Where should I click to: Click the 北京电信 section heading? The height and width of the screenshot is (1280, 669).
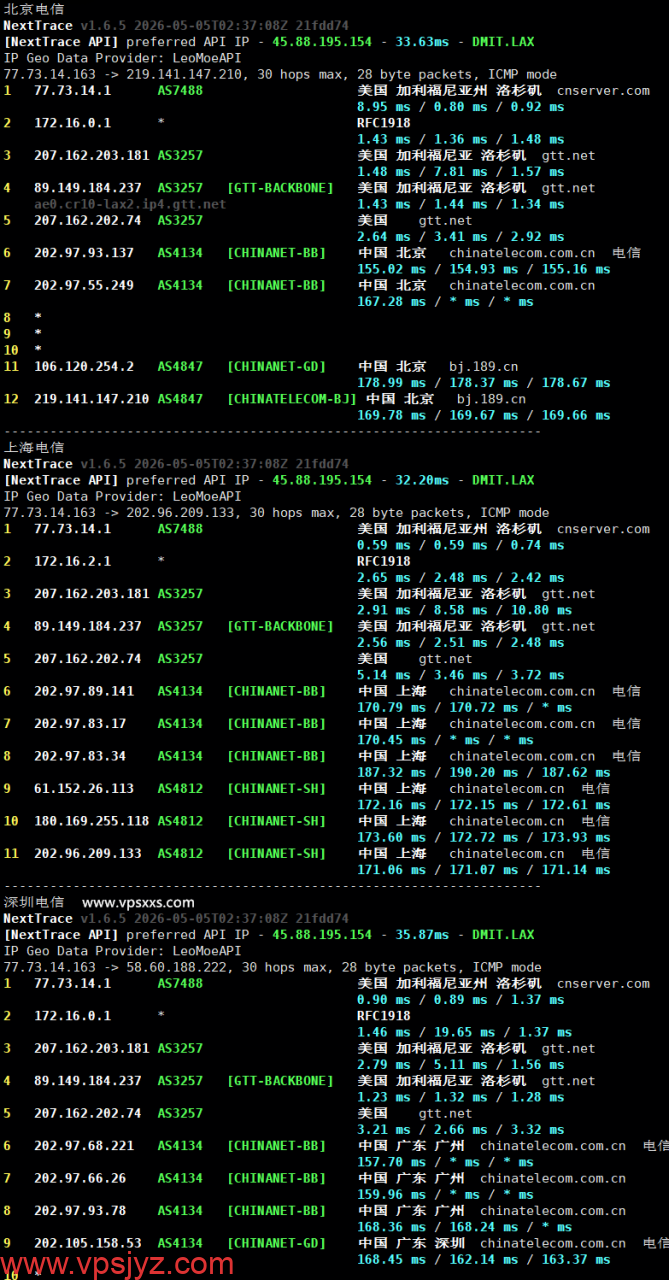point(33,9)
